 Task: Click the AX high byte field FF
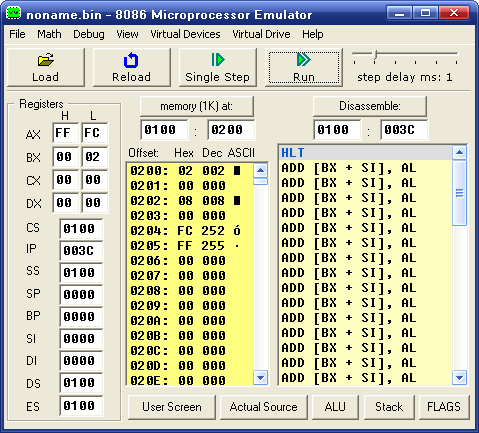pyautogui.click(x=66, y=133)
